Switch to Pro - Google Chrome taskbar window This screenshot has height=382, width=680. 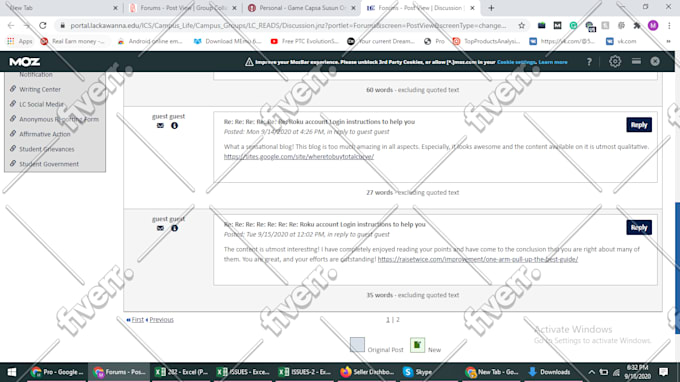coord(57,372)
